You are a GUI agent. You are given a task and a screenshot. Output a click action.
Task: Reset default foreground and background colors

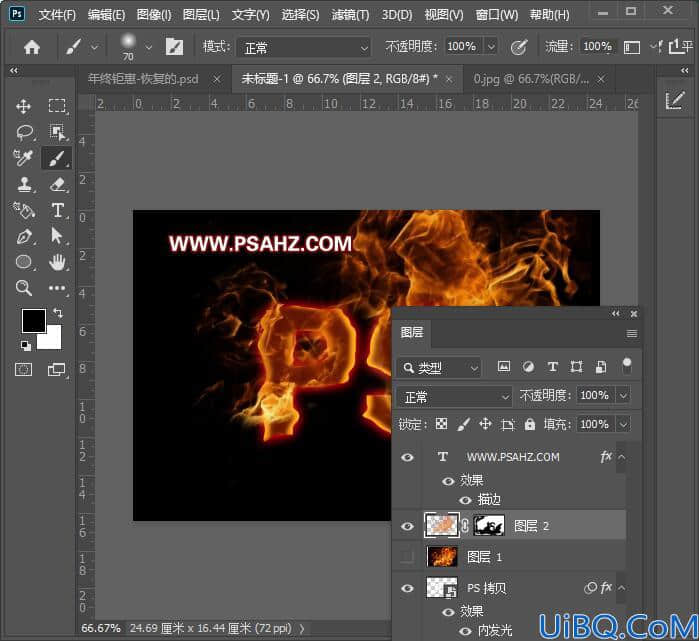25,345
